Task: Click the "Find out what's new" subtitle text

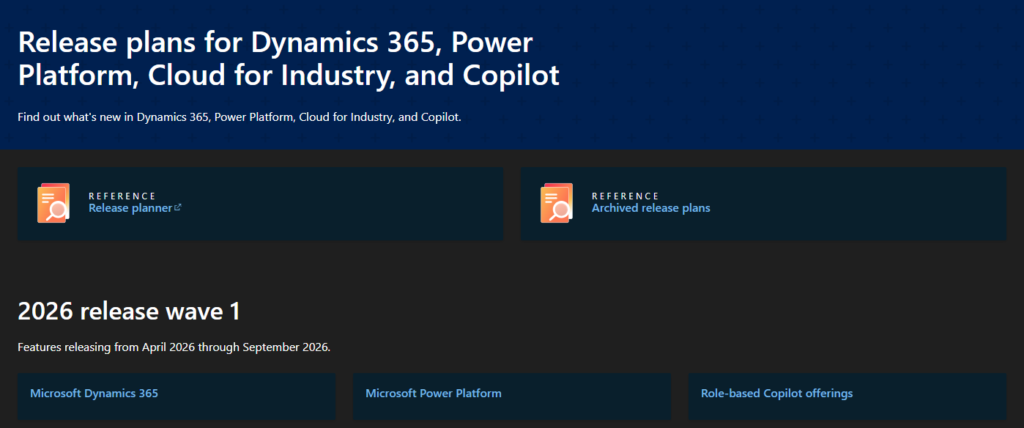Action: click(x=239, y=117)
